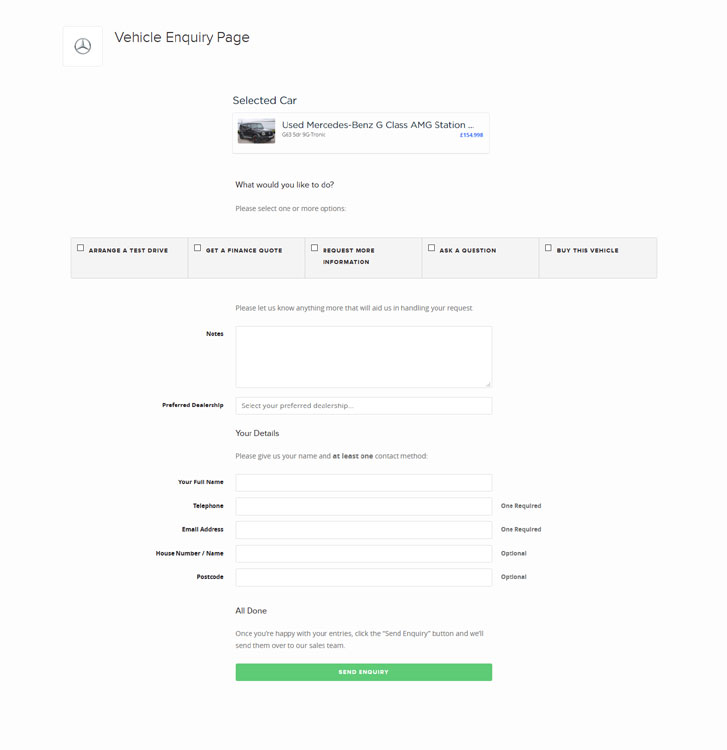727x750 pixels.
Task: Click the 'All Done' section heading
Action: click(x=251, y=611)
